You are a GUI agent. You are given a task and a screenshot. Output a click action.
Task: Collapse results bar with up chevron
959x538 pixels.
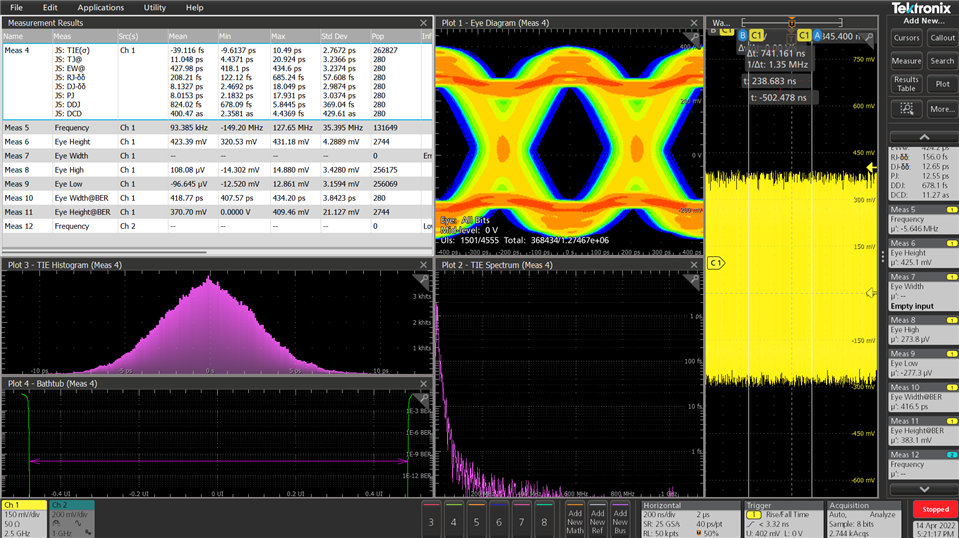click(x=924, y=137)
